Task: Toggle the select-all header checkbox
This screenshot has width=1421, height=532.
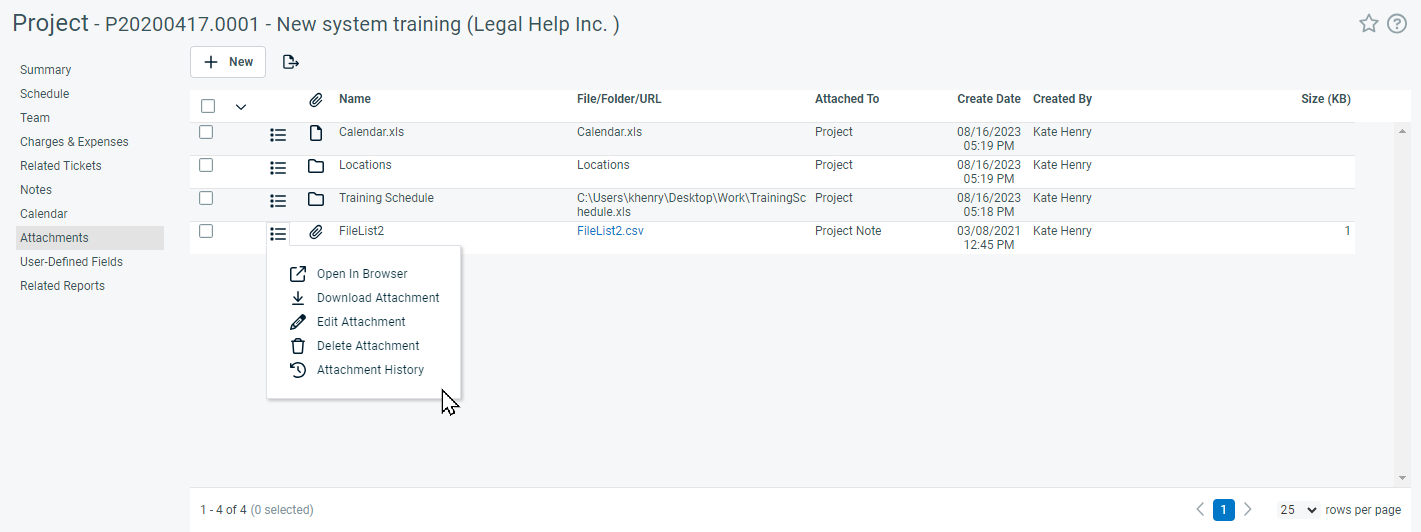Action: point(208,106)
